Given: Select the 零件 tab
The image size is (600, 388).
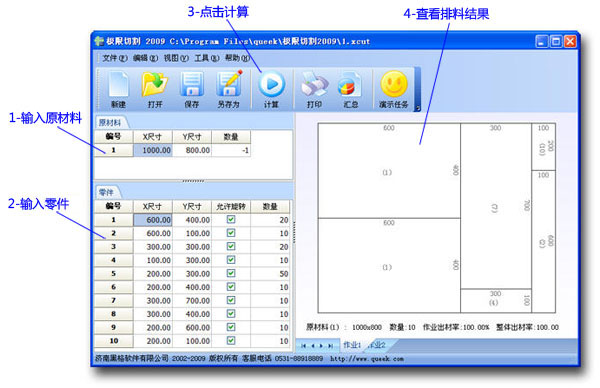Looking at the screenshot, I should click(107, 192).
